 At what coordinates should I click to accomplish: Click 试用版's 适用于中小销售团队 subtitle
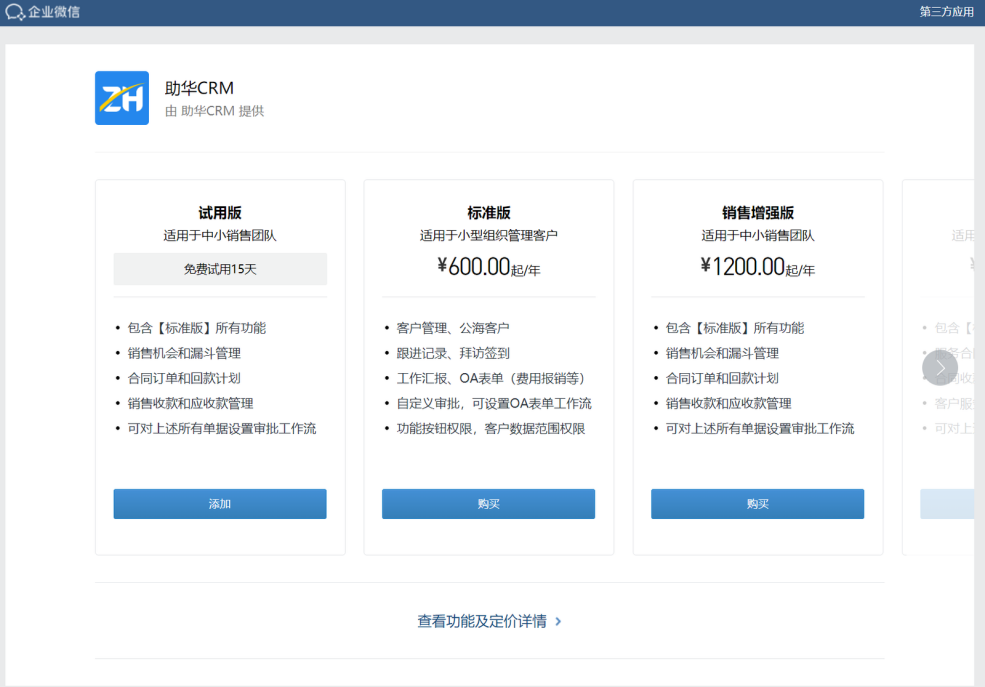[220, 235]
